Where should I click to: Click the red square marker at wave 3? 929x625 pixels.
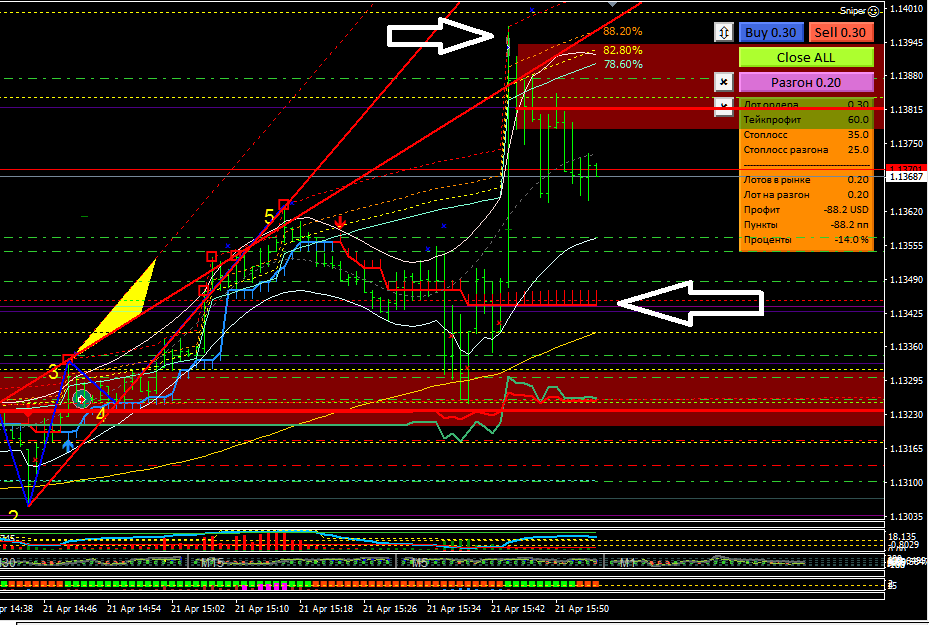pyautogui.click(x=68, y=358)
